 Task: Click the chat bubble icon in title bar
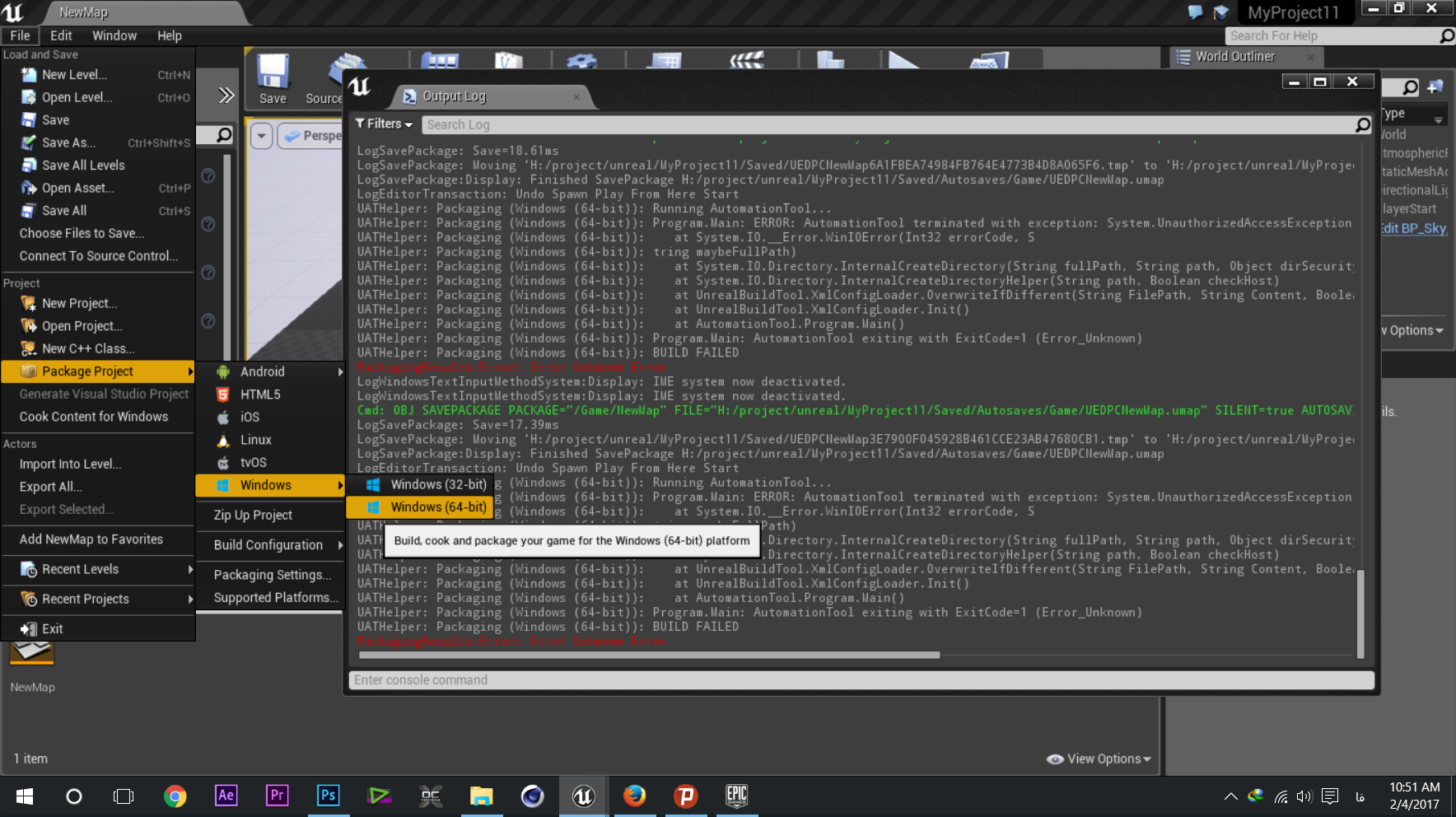(x=1196, y=12)
